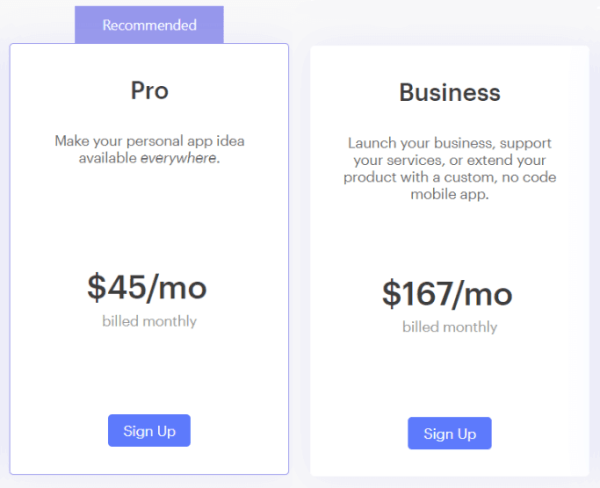This screenshot has height=488, width=600.
Task: Click the word "Make" in Pro description
Action: 71,141
